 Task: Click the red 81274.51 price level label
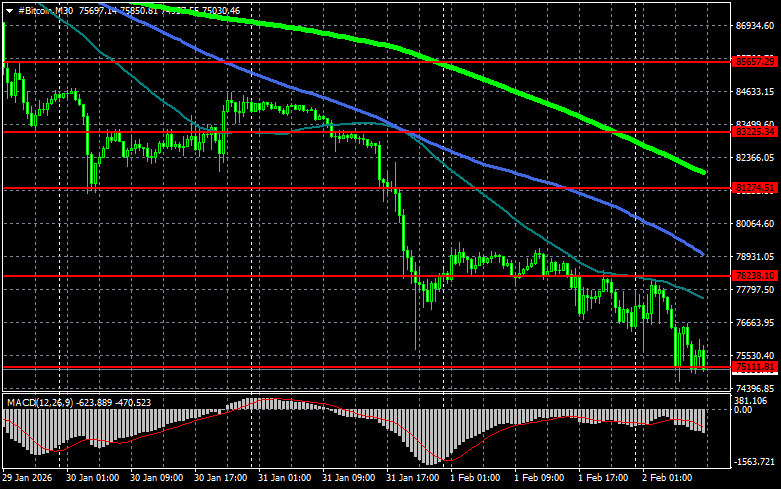click(x=755, y=187)
